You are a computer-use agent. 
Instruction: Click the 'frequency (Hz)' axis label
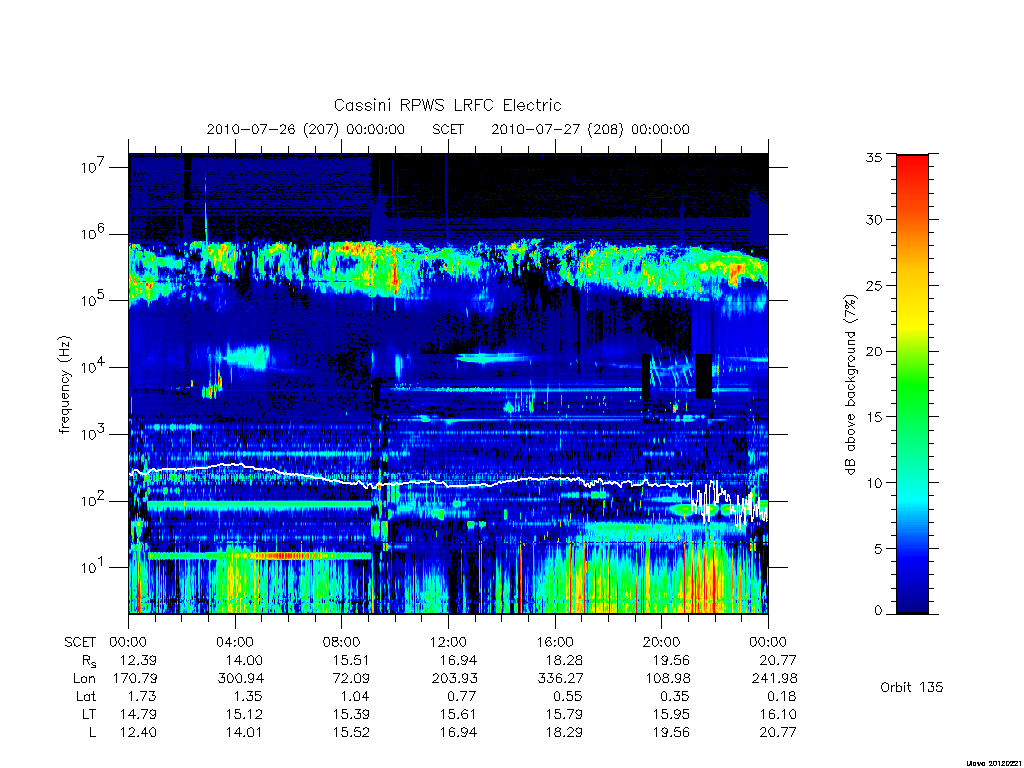(x=64, y=384)
